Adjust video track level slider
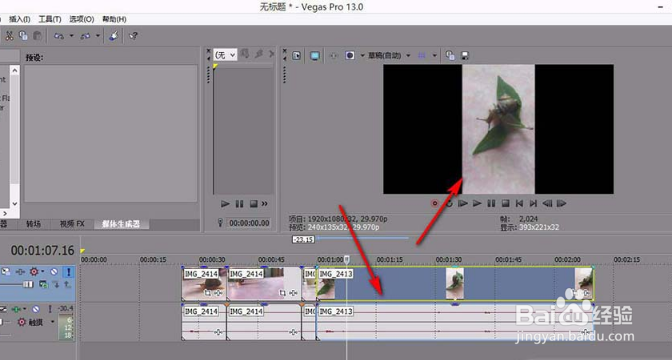The height and width of the screenshot is (360, 672). (x=28, y=284)
